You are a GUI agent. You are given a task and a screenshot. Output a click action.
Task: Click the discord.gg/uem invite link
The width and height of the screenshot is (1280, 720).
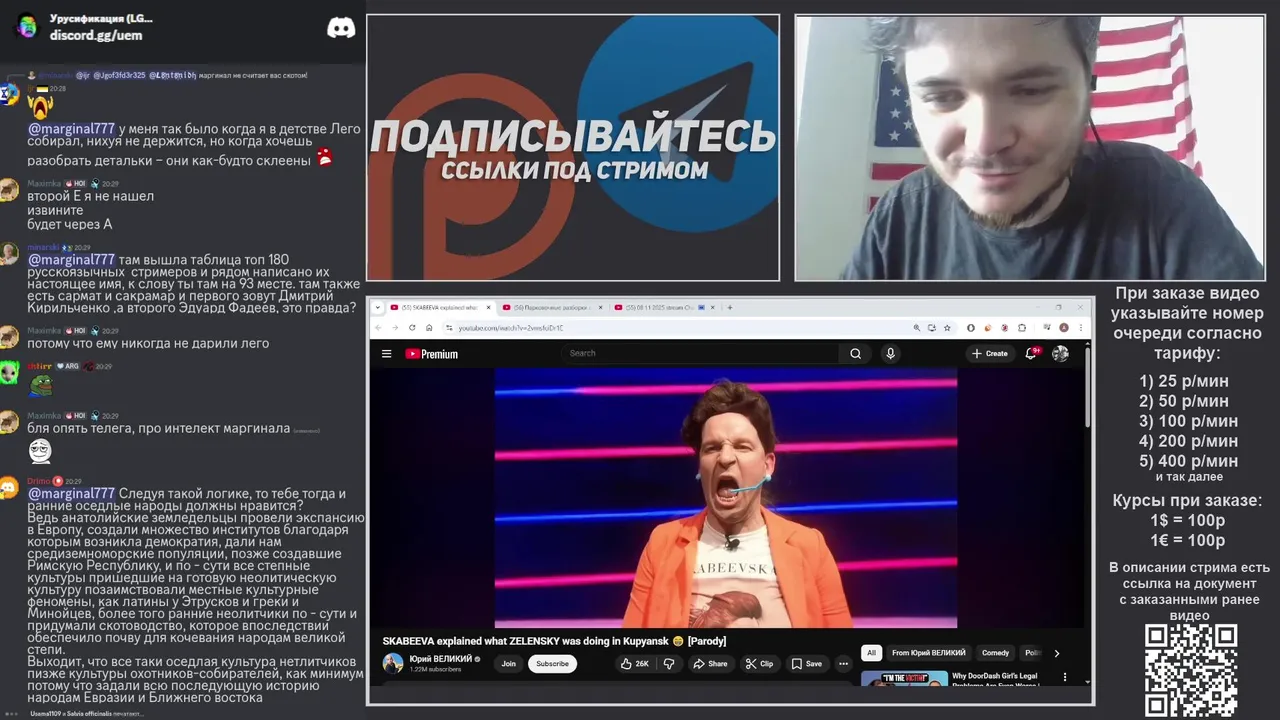pyautogui.click(x=96, y=35)
